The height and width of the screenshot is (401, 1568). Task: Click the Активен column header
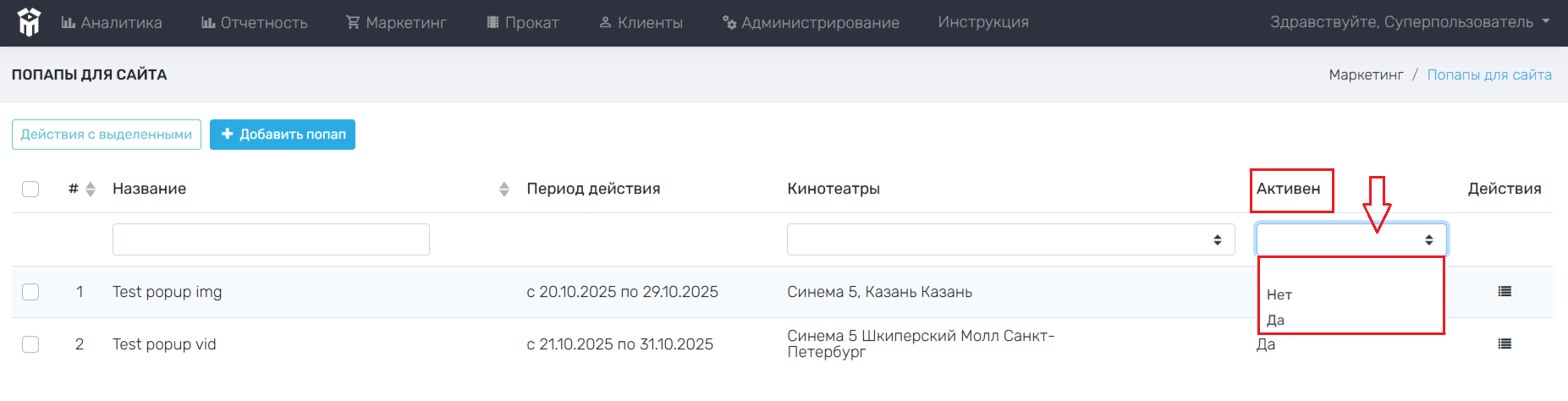[1288, 189]
